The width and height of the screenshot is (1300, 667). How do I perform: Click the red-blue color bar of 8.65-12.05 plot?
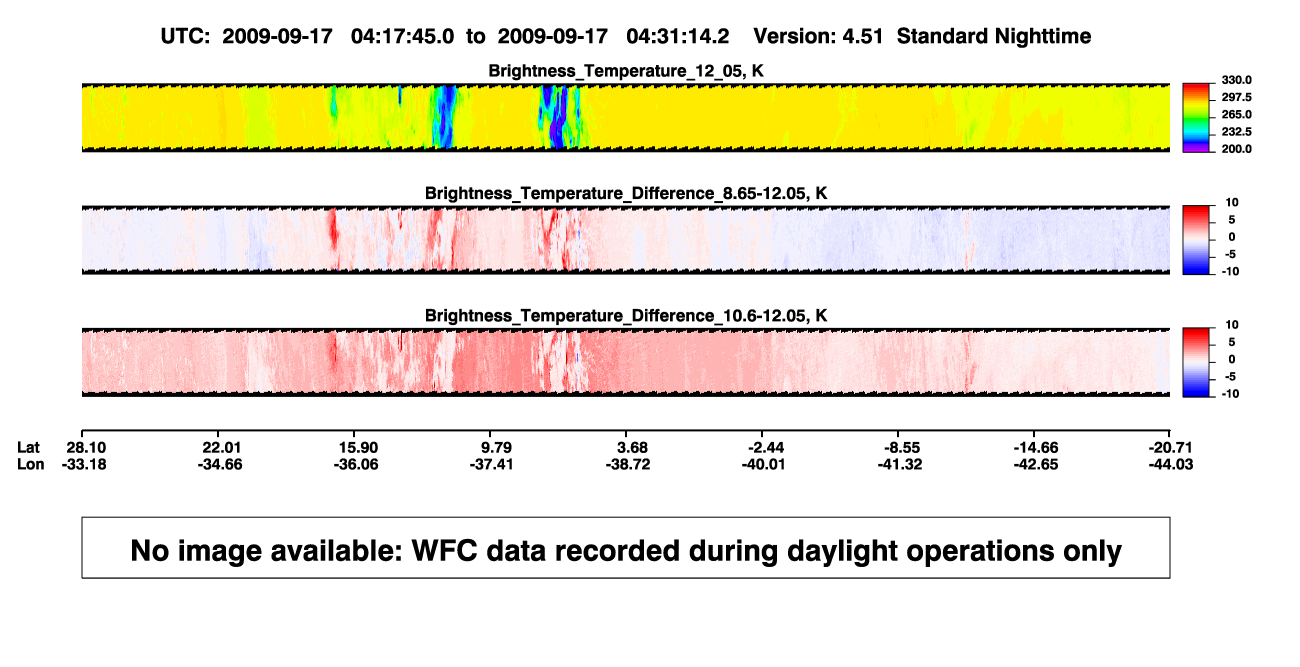tap(1196, 240)
